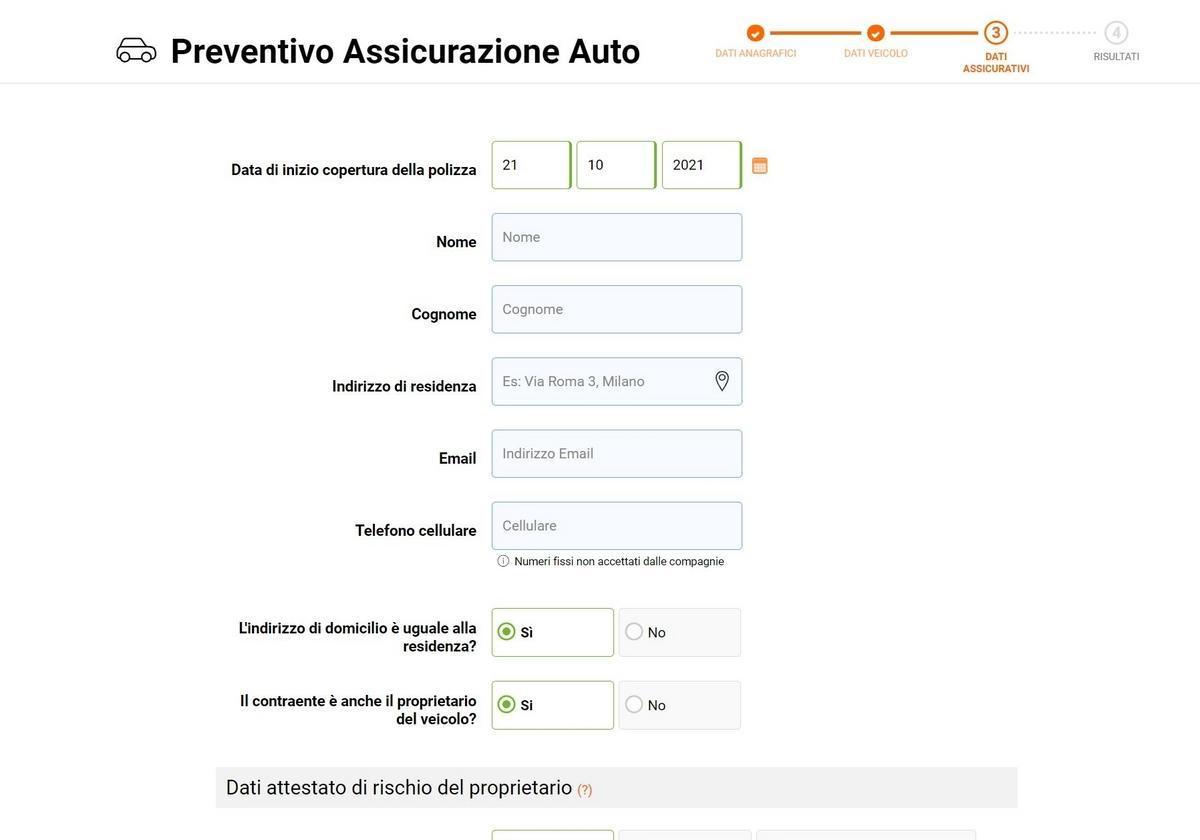Click the map pin location icon
The image size is (1200, 840).
722,381
